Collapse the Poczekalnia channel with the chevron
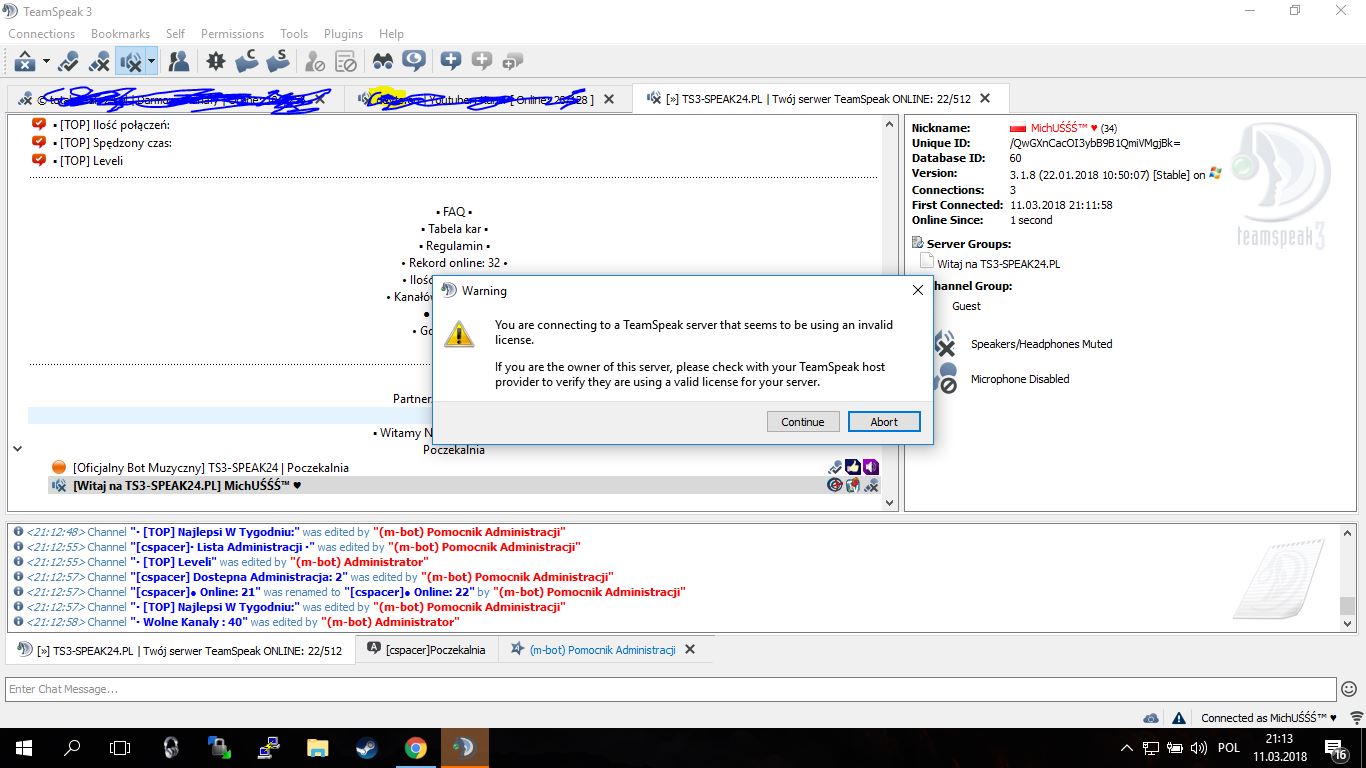Image resolution: width=1366 pixels, height=768 pixels. point(17,449)
